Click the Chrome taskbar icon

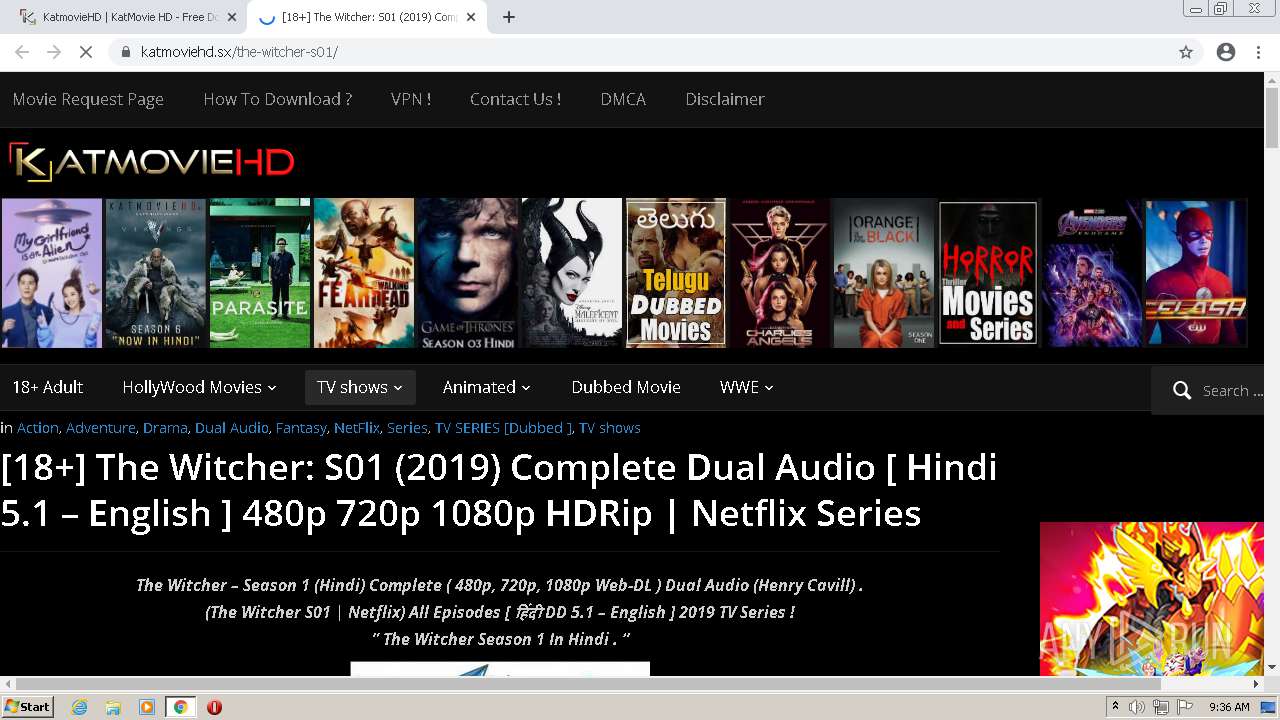click(x=180, y=707)
